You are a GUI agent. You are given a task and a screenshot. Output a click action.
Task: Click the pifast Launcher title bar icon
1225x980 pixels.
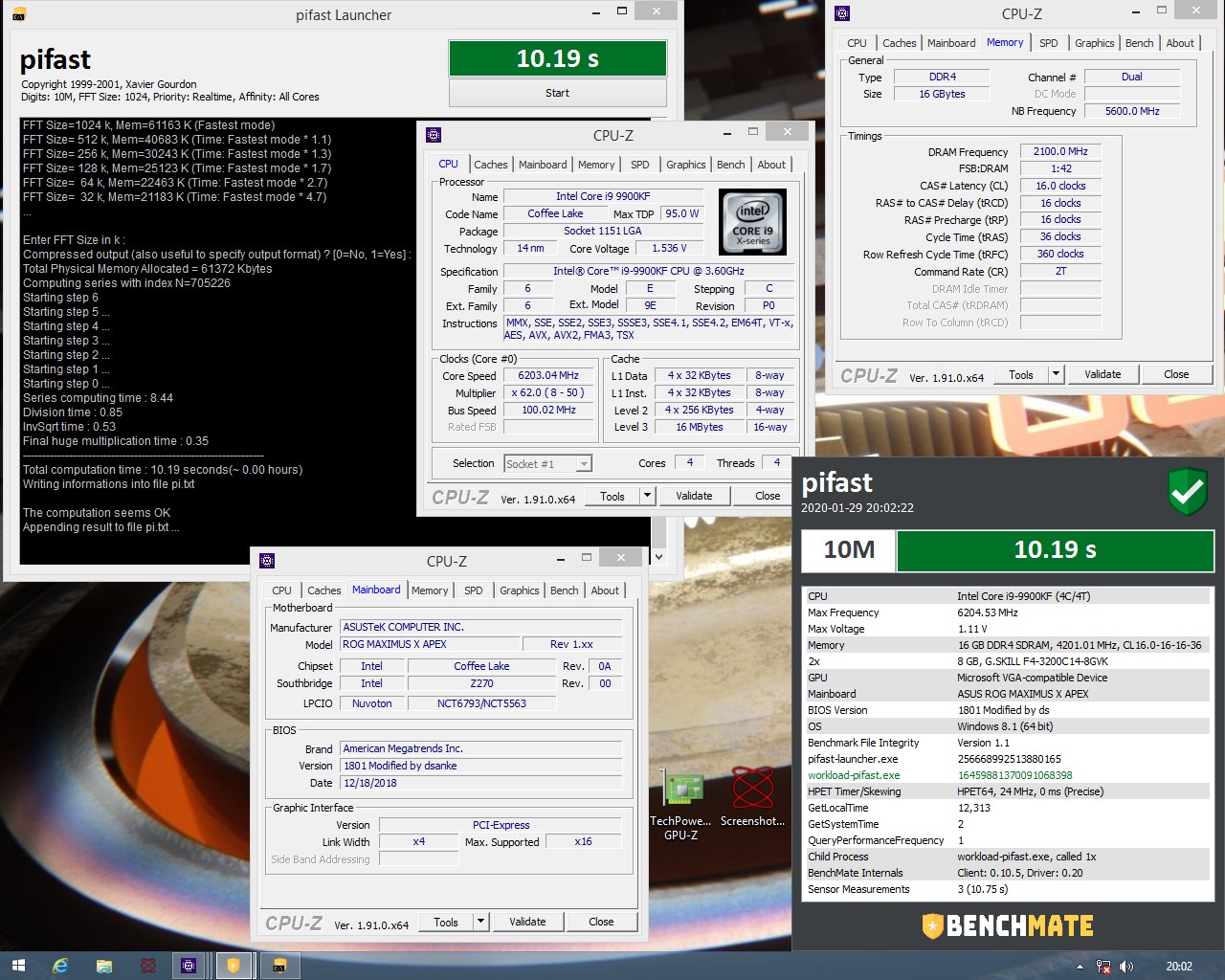(18, 14)
